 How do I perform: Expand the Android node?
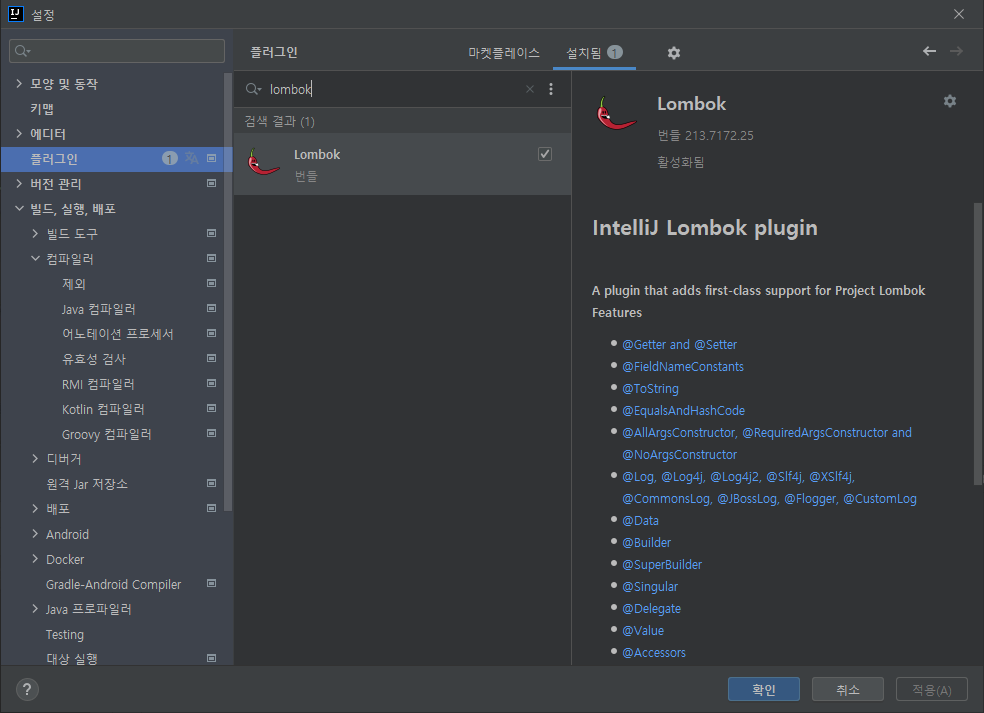tap(35, 533)
